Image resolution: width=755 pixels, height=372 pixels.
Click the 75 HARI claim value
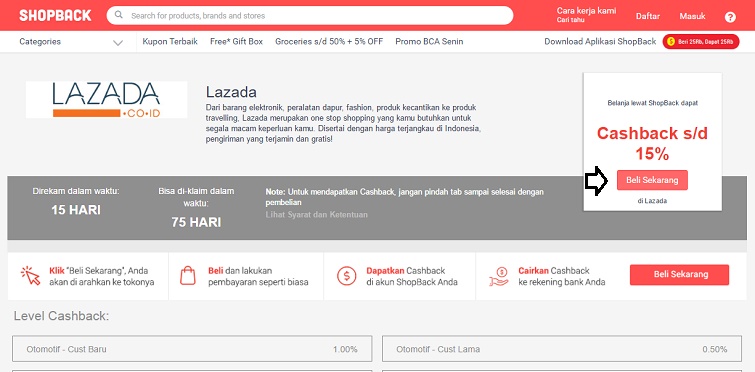[x=196, y=222]
